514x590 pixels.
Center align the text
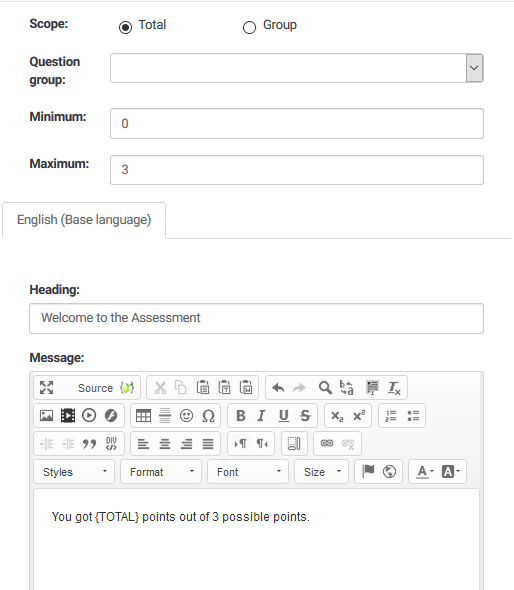[165, 444]
